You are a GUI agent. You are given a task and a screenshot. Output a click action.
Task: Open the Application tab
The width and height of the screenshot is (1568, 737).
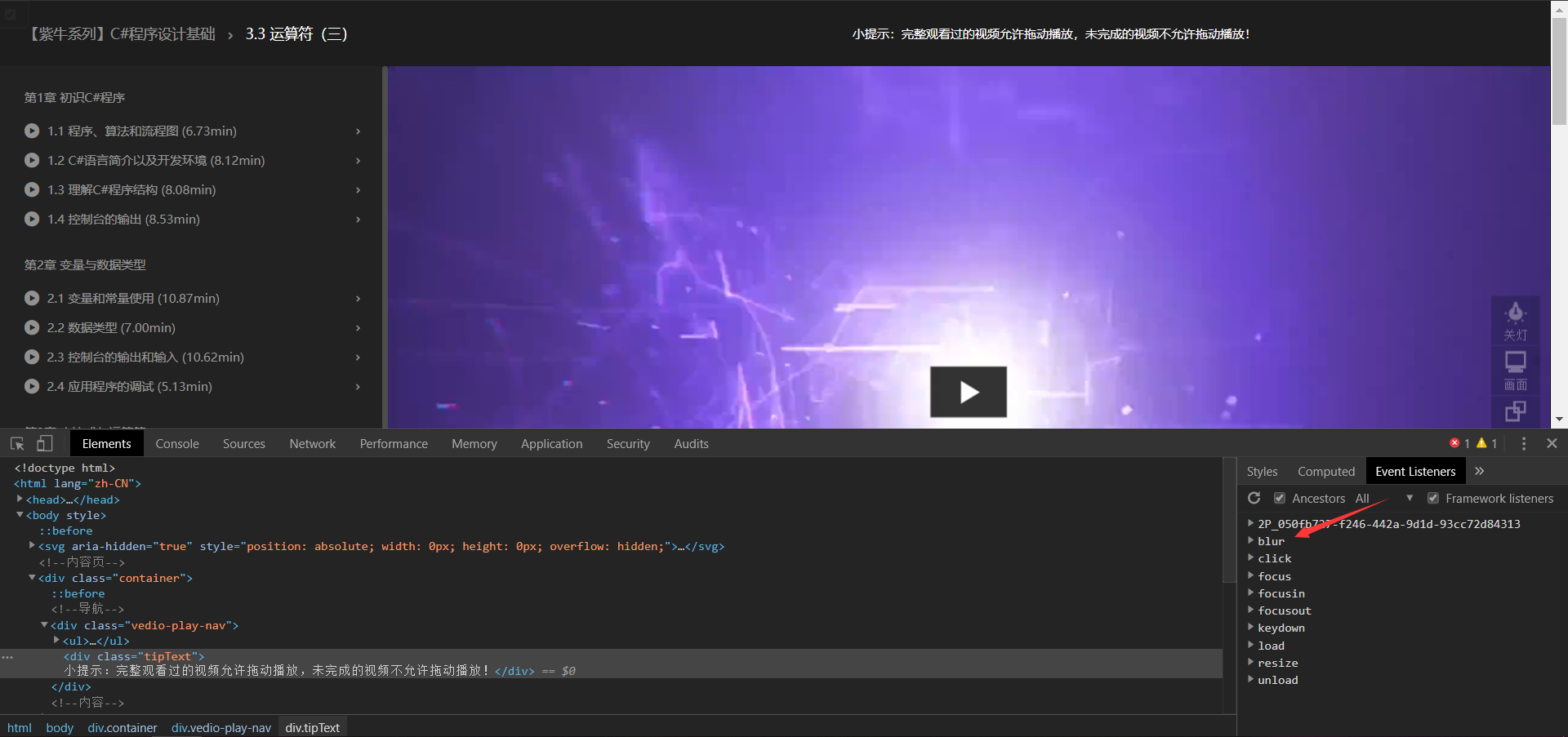[552, 443]
